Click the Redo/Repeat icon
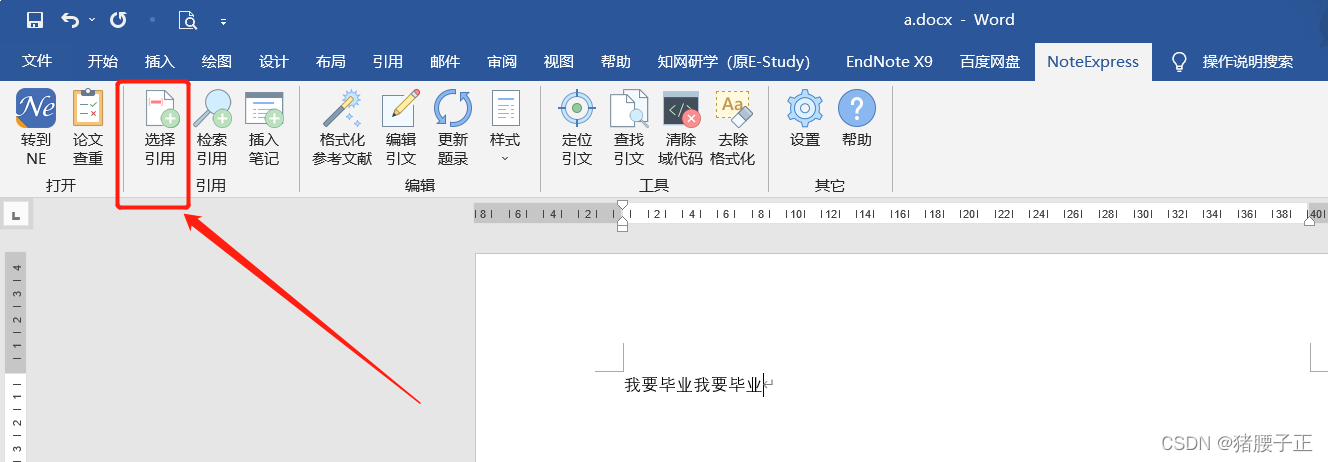This screenshot has height=462, width=1328. pyautogui.click(x=118, y=20)
